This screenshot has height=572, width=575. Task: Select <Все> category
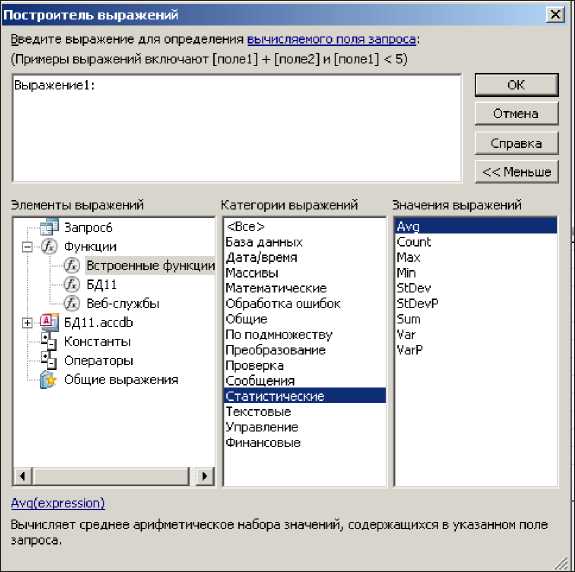click(305, 227)
